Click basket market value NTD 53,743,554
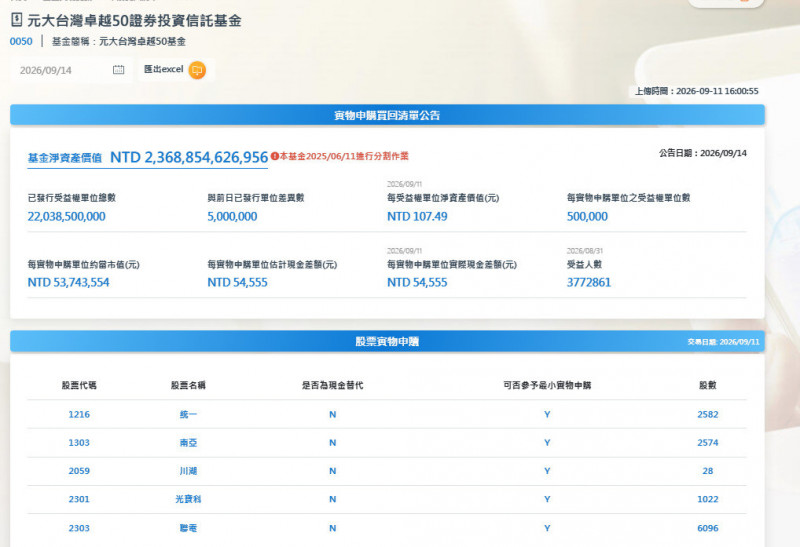The height and width of the screenshot is (547, 800). click(x=68, y=282)
